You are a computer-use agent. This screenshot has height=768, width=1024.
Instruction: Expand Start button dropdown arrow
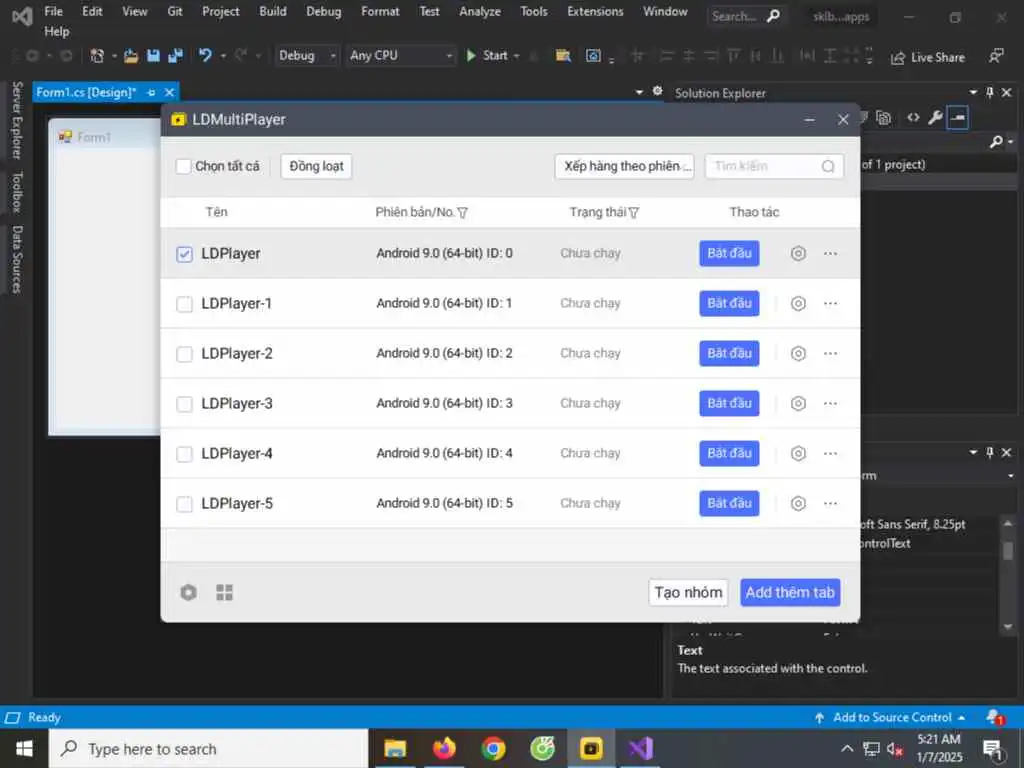click(517, 56)
